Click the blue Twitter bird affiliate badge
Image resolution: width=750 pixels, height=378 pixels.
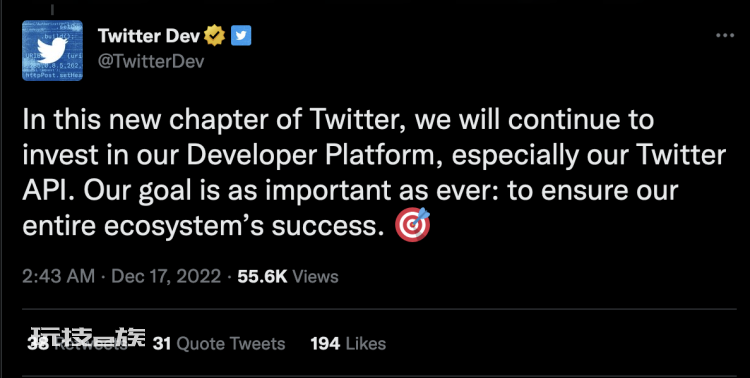coord(241,36)
